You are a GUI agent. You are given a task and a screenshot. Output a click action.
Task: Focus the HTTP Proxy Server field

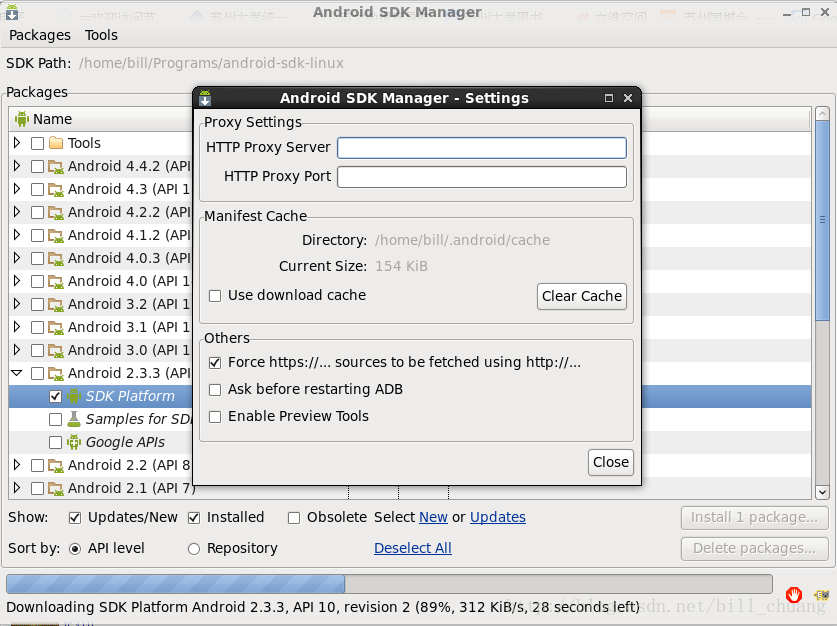[481, 148]
